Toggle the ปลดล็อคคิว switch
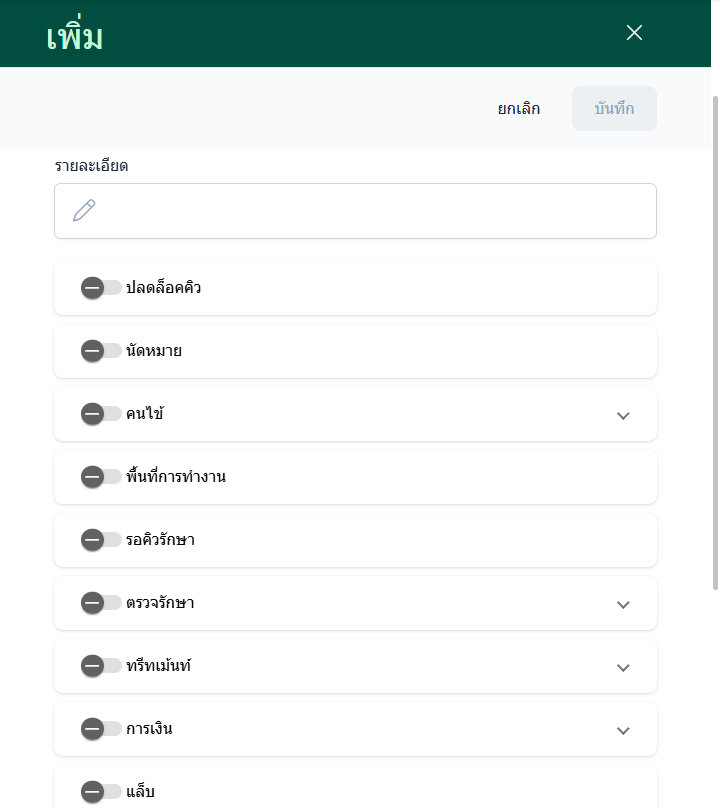720x808 pixels. tap(100, 288)
